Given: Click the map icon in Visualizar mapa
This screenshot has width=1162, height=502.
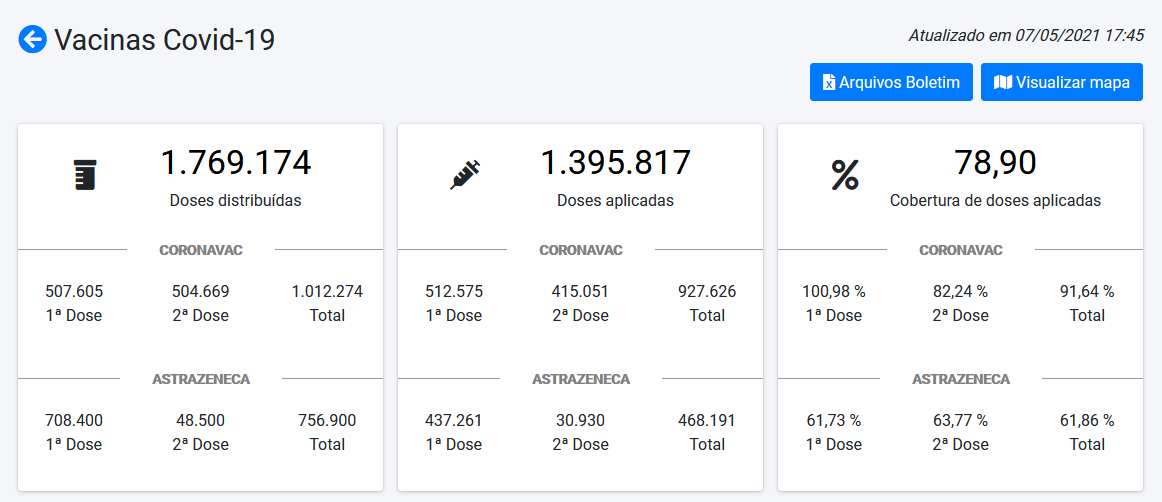Looking at the screenshot, I should (1002, 82).
